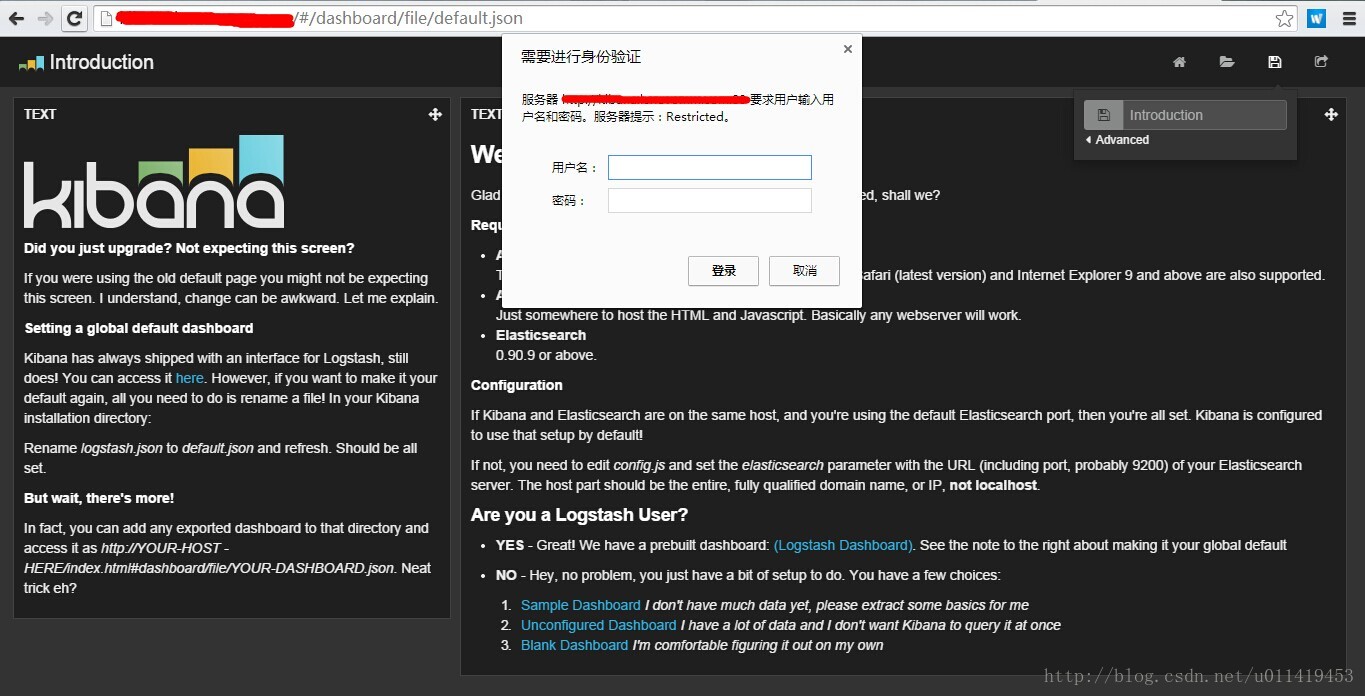Click the 登录 login button
The height and width of the screenshot is (696, 1365).
(x=723, y=271)
